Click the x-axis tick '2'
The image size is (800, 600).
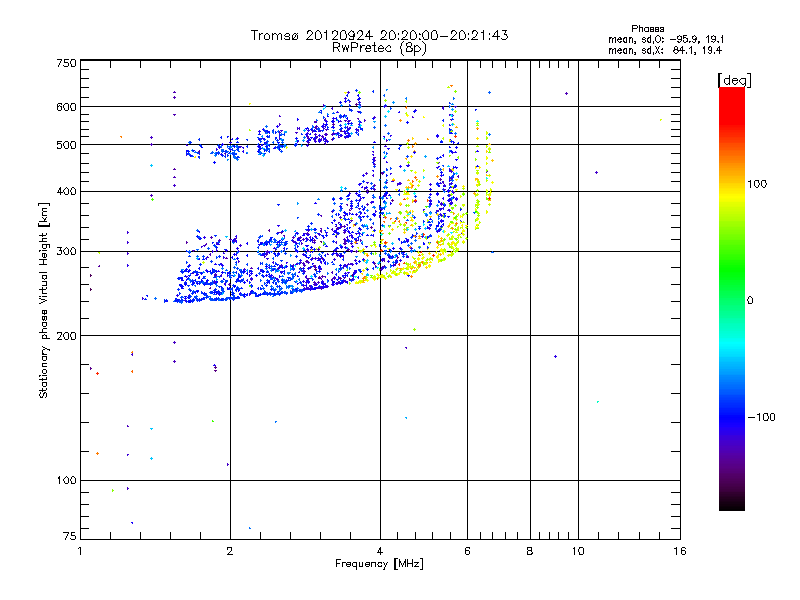(x=230, y=551)
